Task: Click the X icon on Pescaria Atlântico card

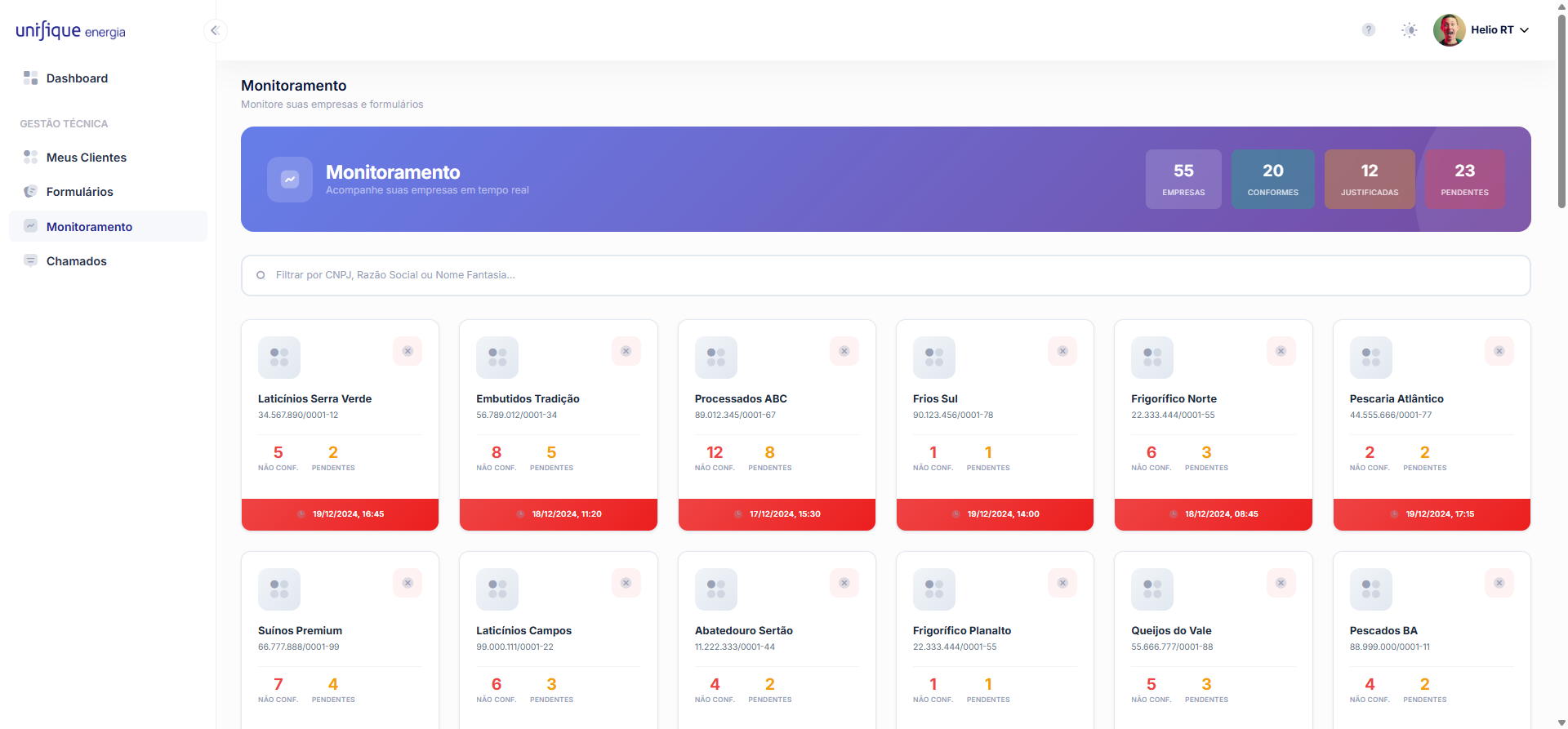Action: click(1499, 351)
